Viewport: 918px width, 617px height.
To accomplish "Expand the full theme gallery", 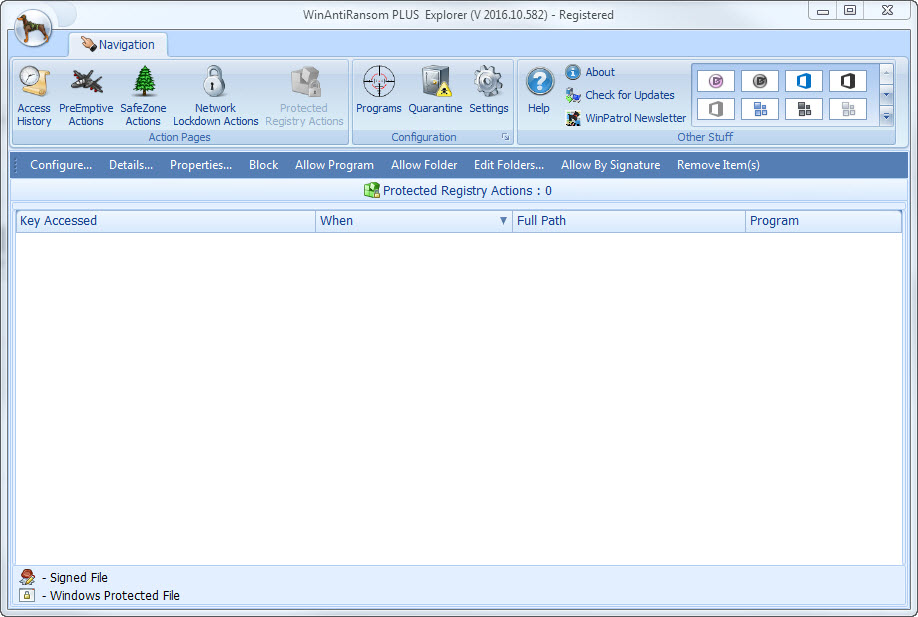I will 886,116.
